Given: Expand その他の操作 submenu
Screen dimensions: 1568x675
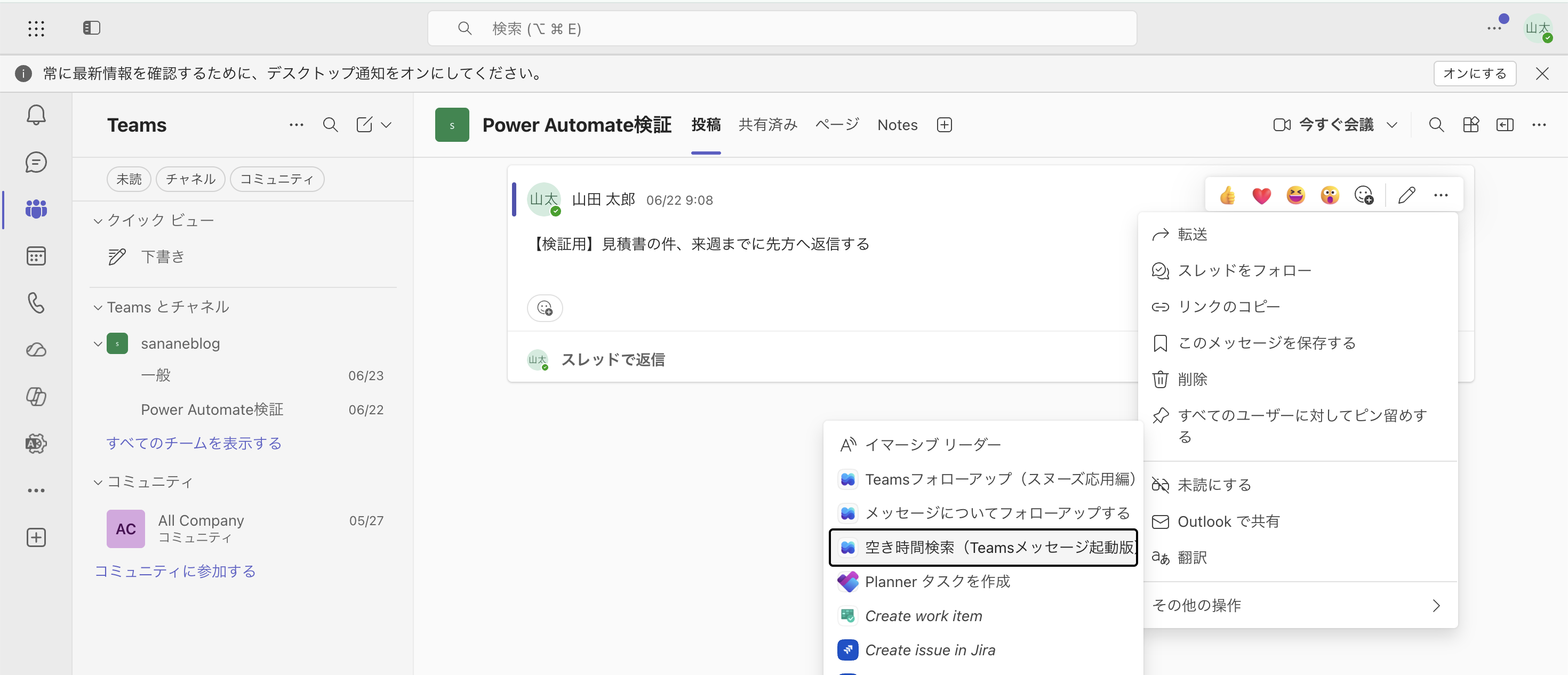Looking at the screenshot, I should [1298, 606].
